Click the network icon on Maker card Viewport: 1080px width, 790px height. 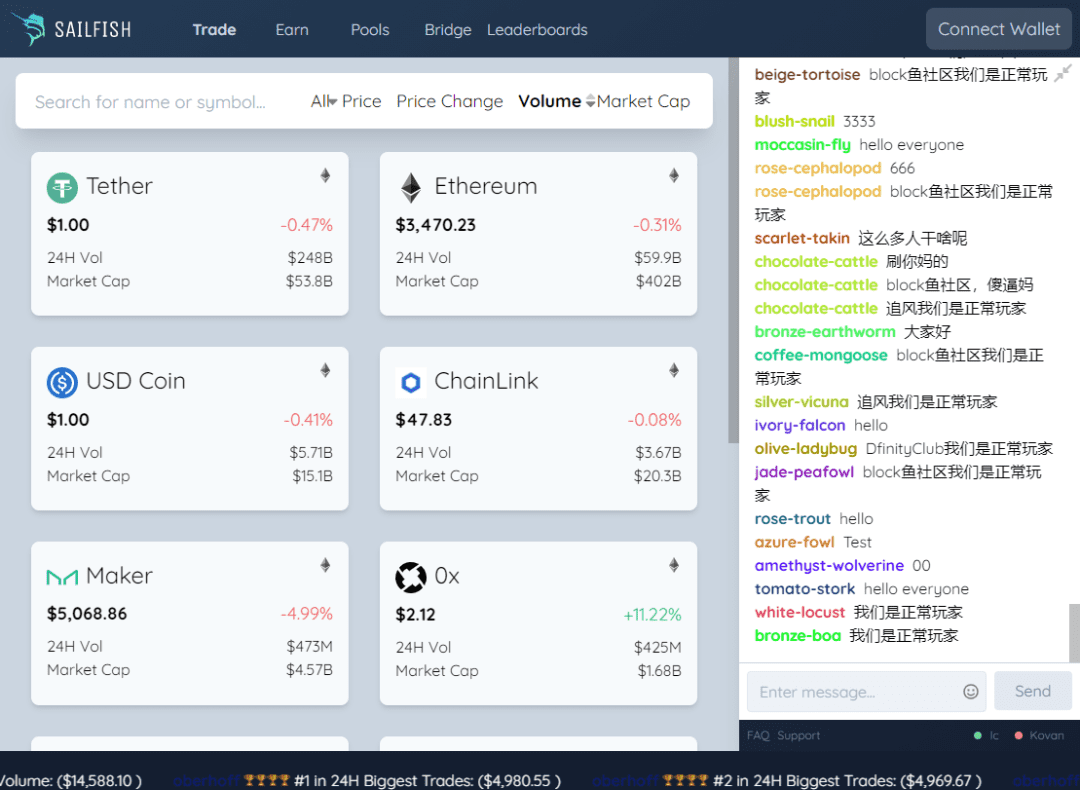[x=325, y=565]
